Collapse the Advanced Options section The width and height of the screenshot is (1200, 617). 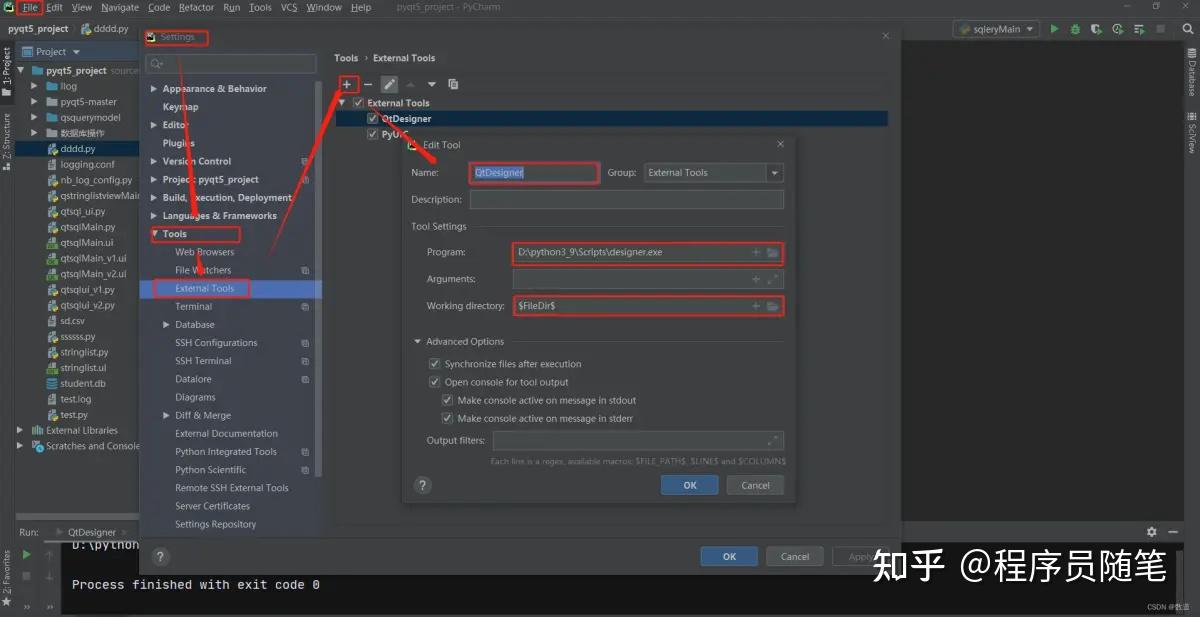tap(418, 341)
